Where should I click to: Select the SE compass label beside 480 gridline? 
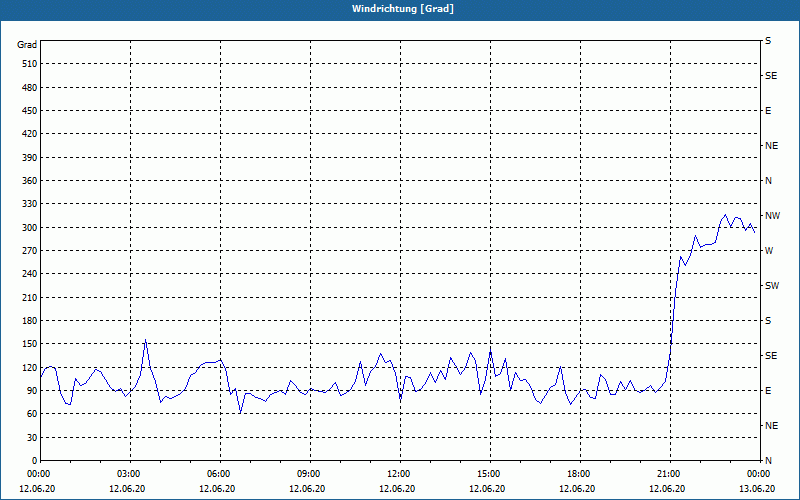pyautogui.click(x=771, y=76)
